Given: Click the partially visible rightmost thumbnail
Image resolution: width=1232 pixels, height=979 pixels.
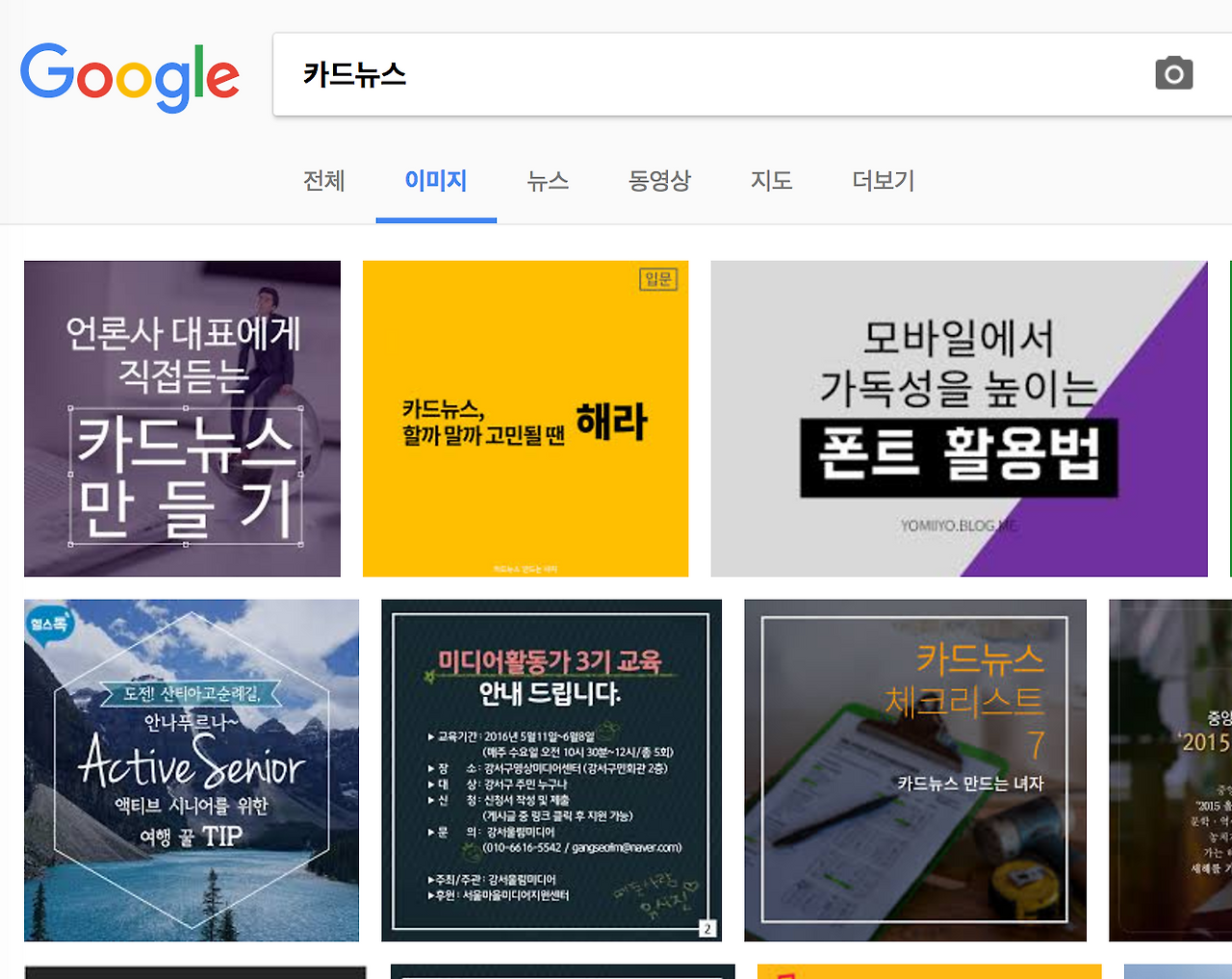Looking at the screenshot, I should (1170, 769).
